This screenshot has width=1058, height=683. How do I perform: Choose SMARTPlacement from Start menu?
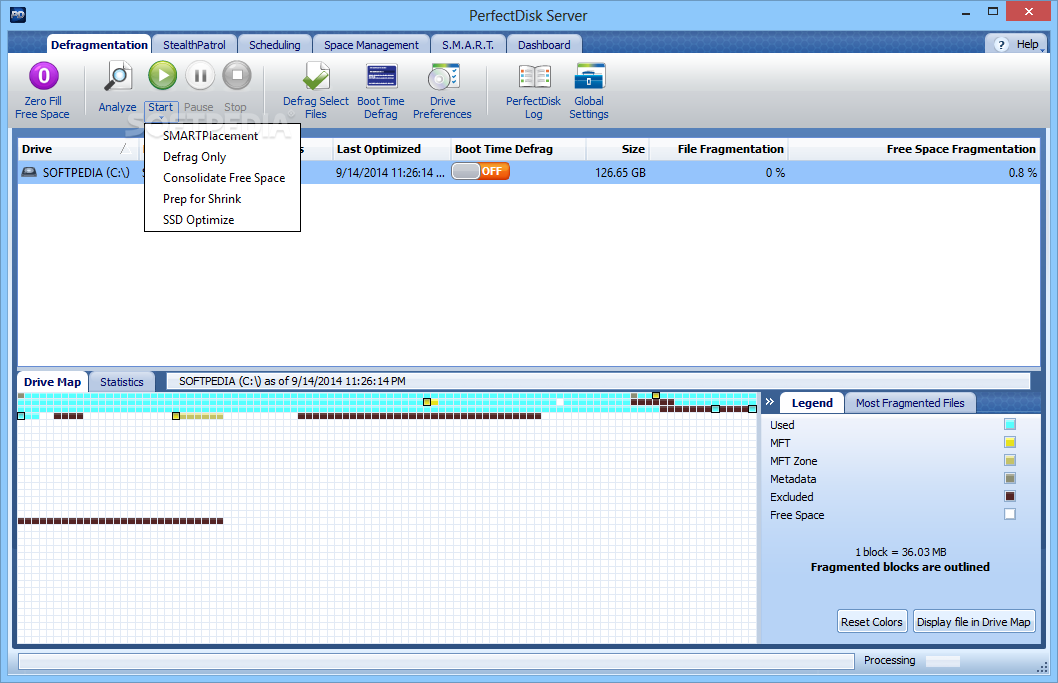(x=211, y=136)
